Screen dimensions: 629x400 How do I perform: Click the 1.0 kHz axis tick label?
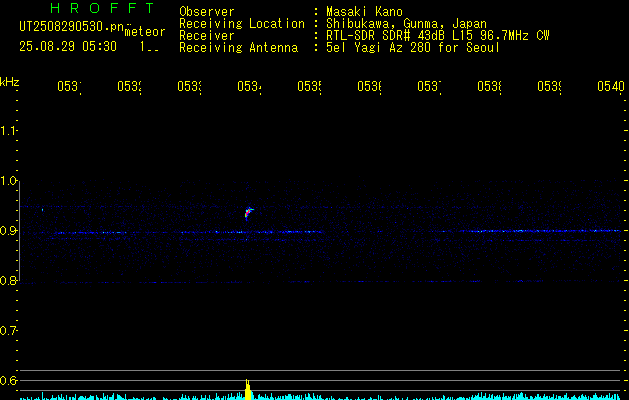8,181
